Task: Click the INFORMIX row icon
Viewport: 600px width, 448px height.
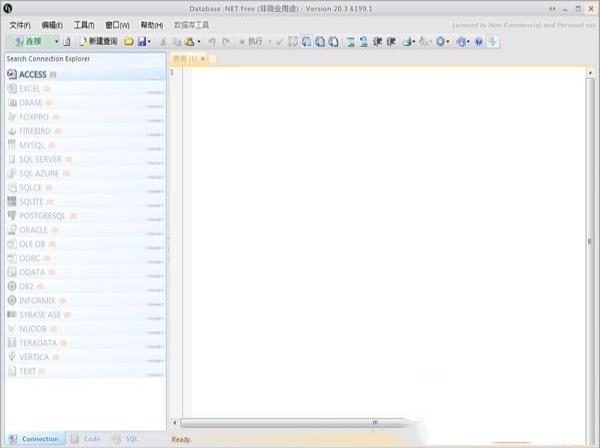Action: [12, 300]
